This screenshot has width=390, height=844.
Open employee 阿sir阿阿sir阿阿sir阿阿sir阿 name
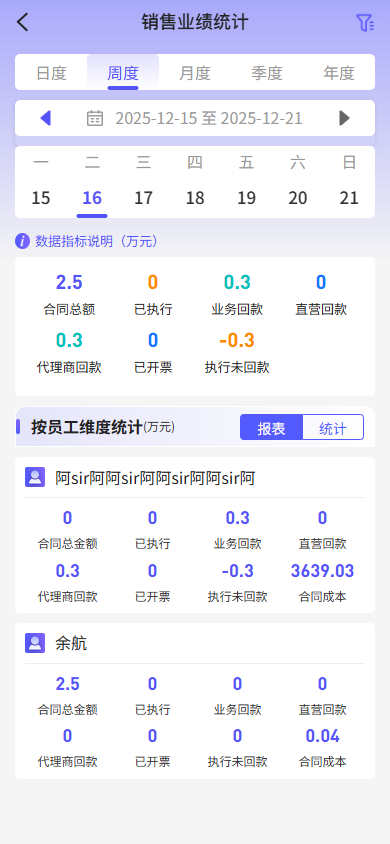click(155, 477)
